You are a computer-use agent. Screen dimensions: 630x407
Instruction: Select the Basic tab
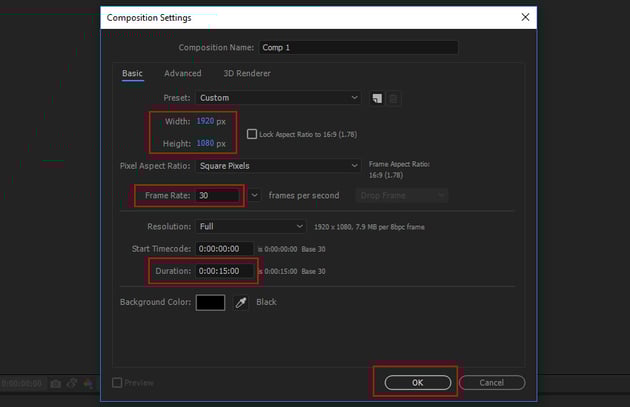(132, 73)
